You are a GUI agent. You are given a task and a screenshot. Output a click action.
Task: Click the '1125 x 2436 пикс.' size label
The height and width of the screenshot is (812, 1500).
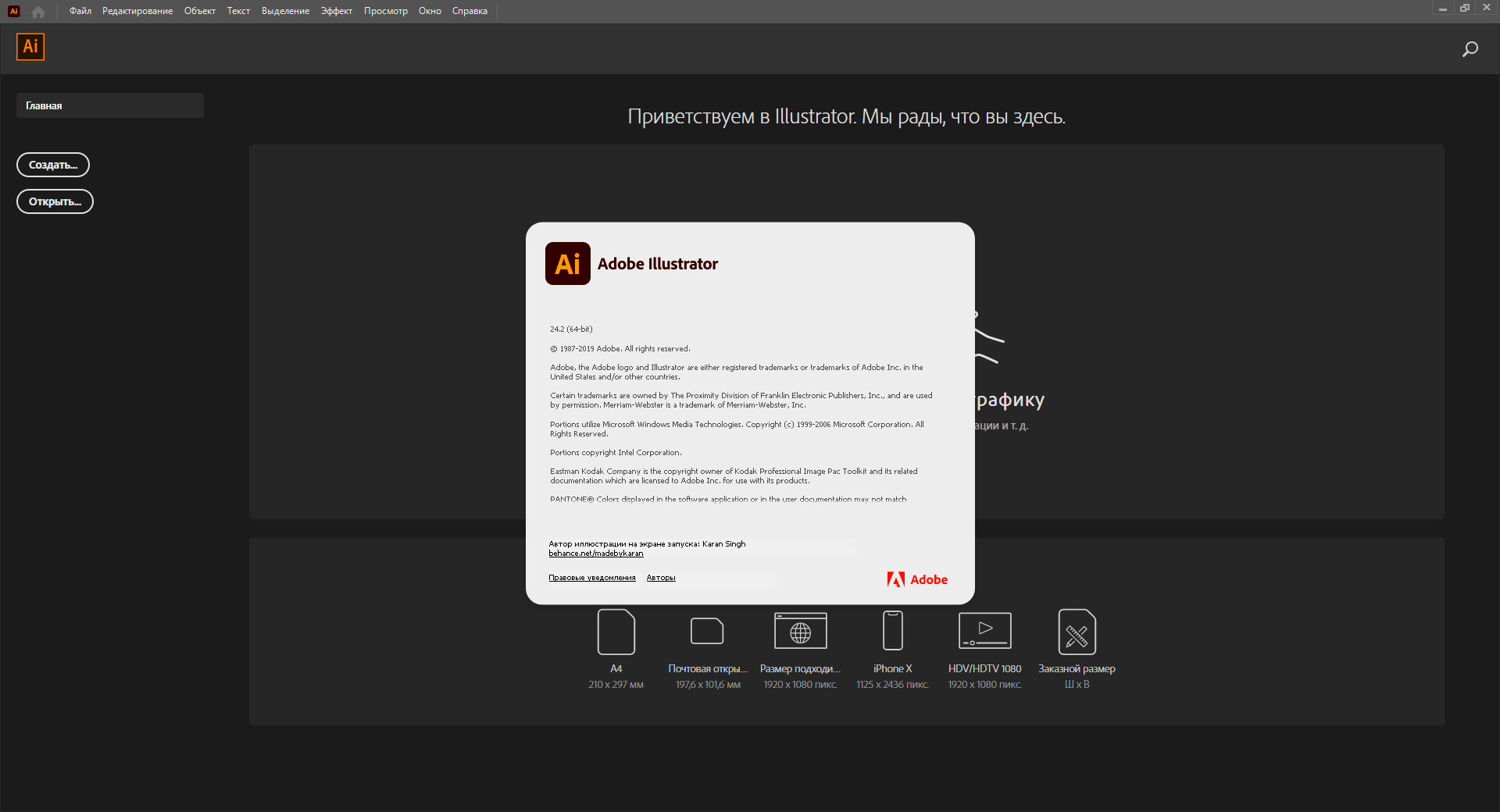pos(893,685)
